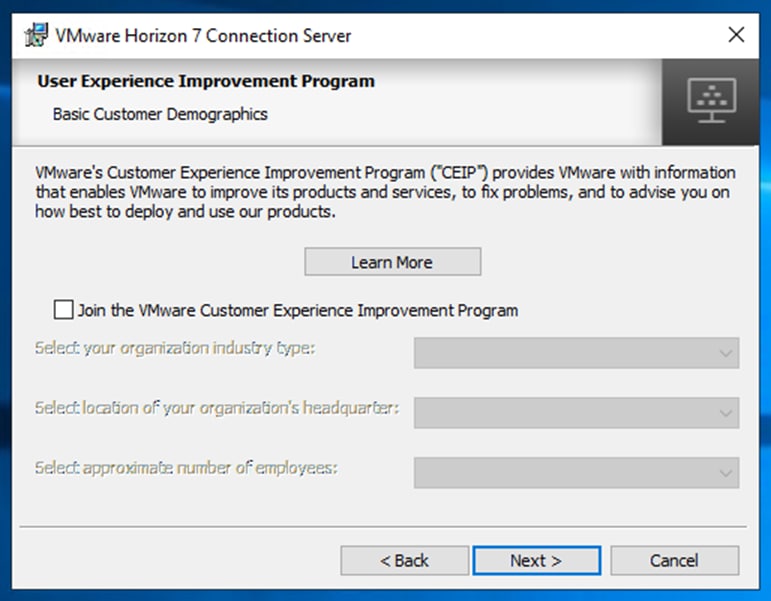Viewport: 771px width, 601px height.
Task: Open the number of employees dropdown
Action: click(576, 473)
